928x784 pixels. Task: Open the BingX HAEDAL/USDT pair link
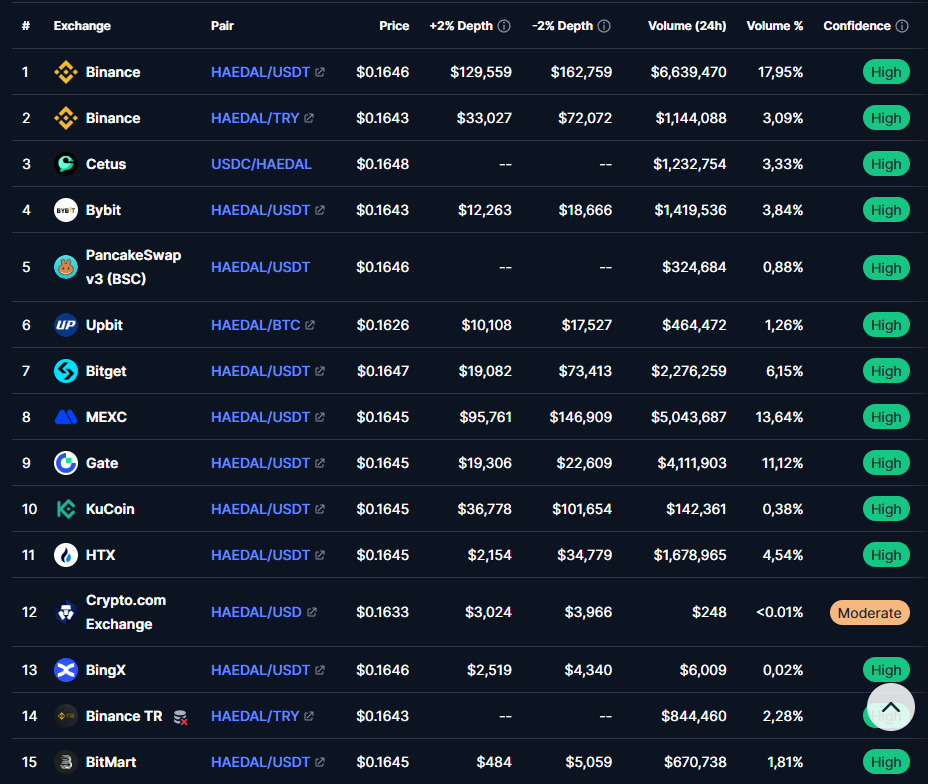[260, 670]
